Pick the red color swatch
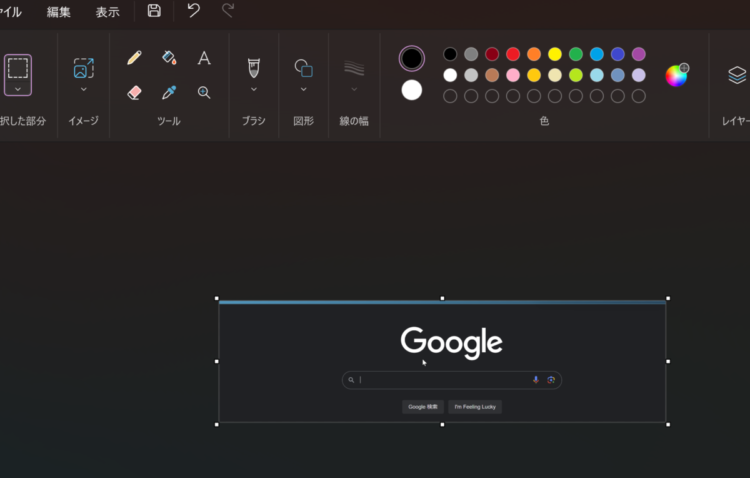Screen dimensions: 750x478 (x=513, y=54)
